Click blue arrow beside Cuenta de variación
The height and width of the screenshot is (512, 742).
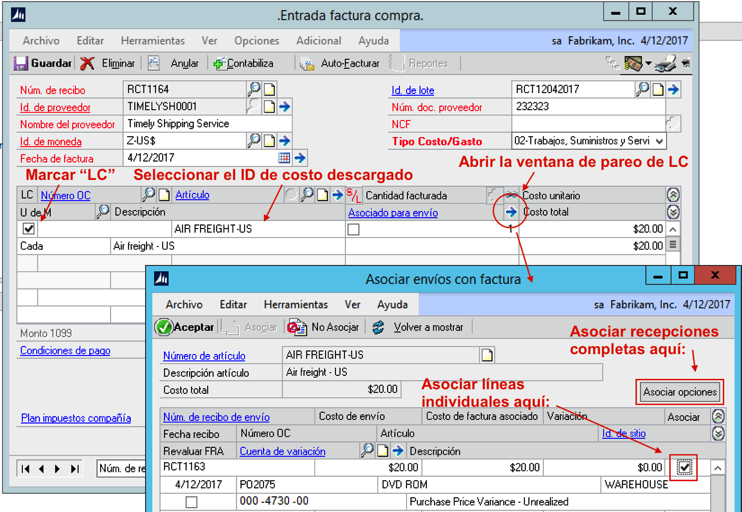coord(397,451)
